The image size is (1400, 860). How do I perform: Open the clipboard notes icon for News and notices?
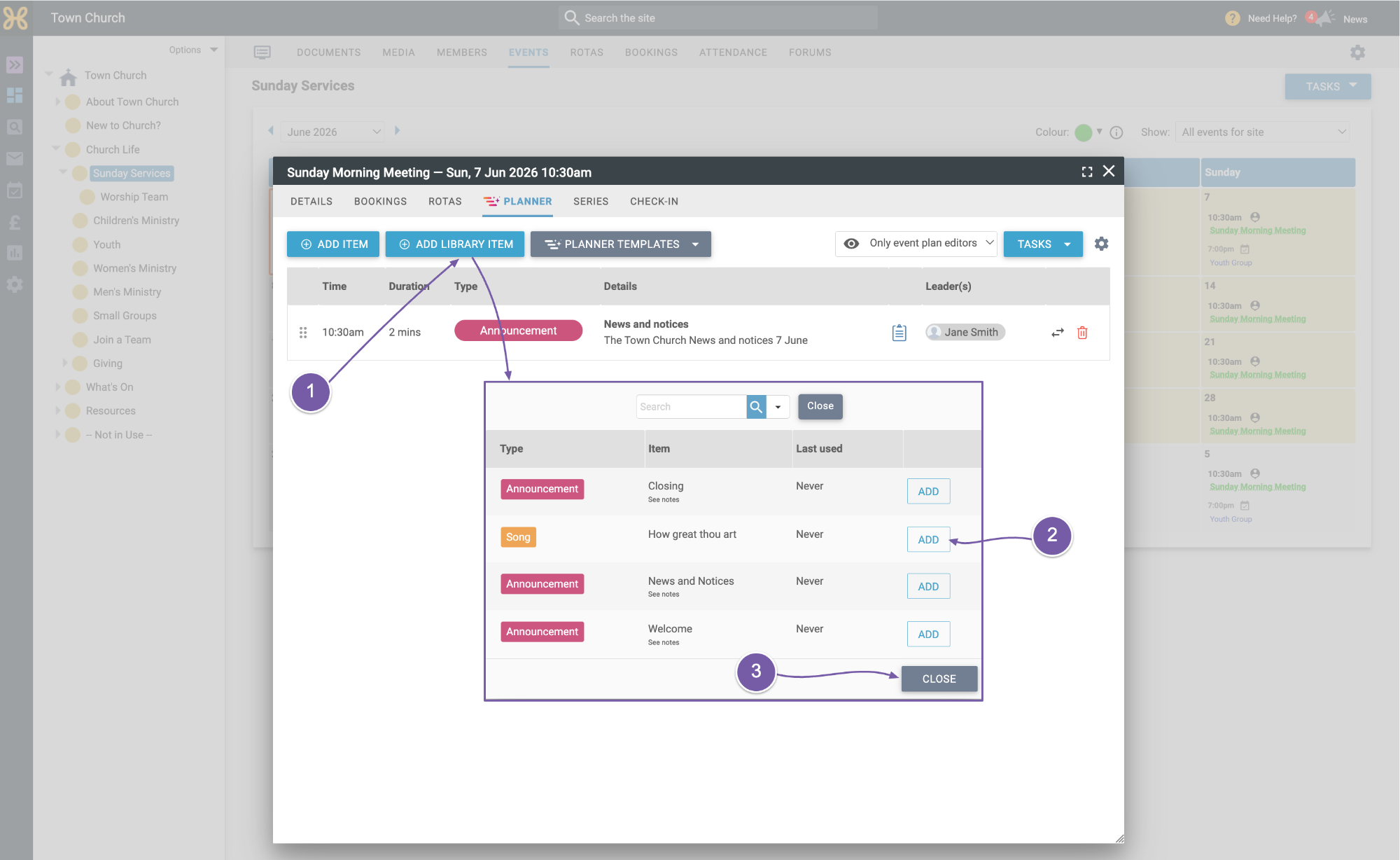(x=899, y=333)
